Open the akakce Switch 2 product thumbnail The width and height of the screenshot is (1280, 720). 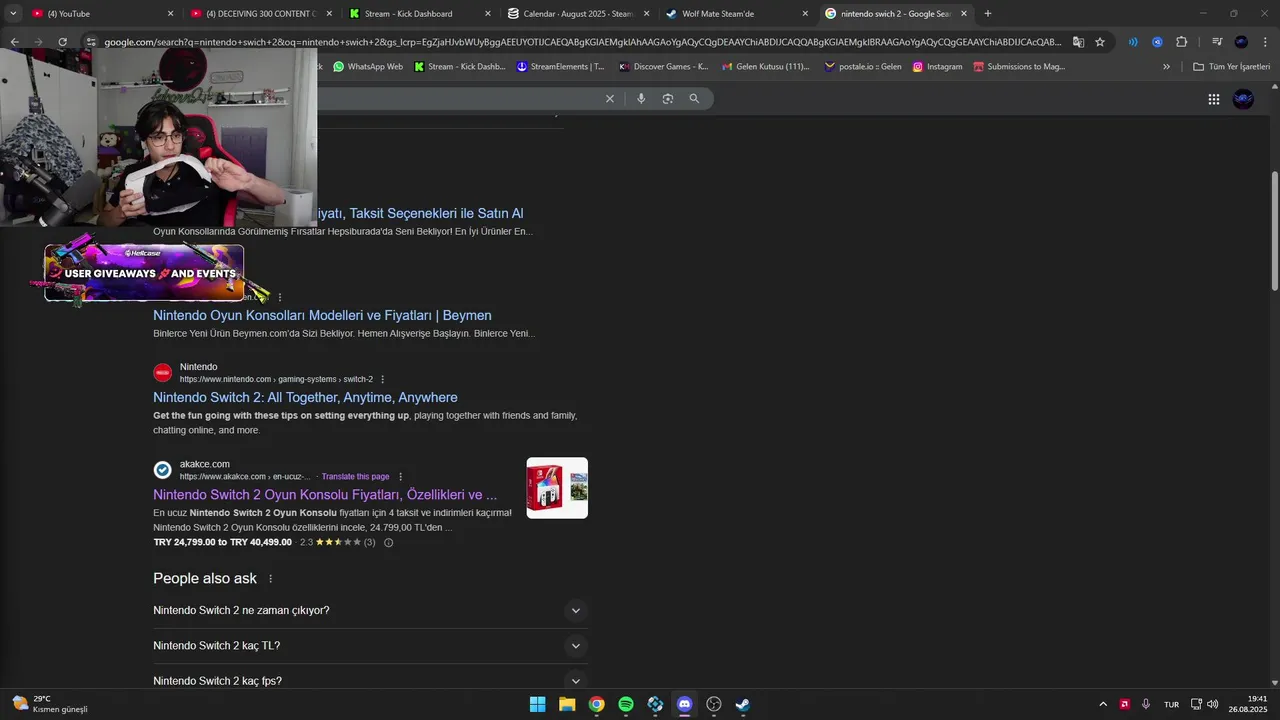pyautogui.click(x=557, y=488)
